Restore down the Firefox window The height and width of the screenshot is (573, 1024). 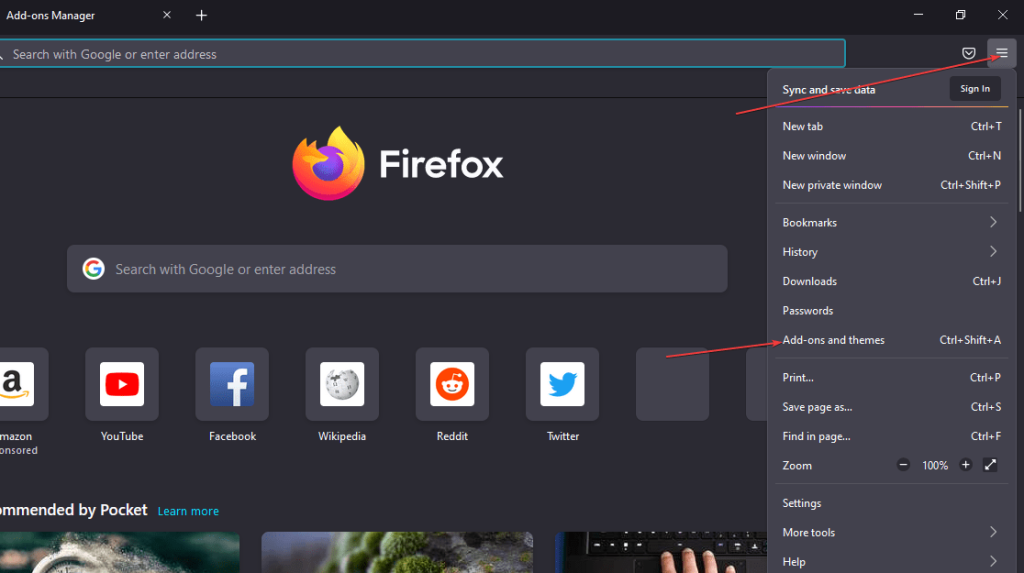click(x=960, y=14)
